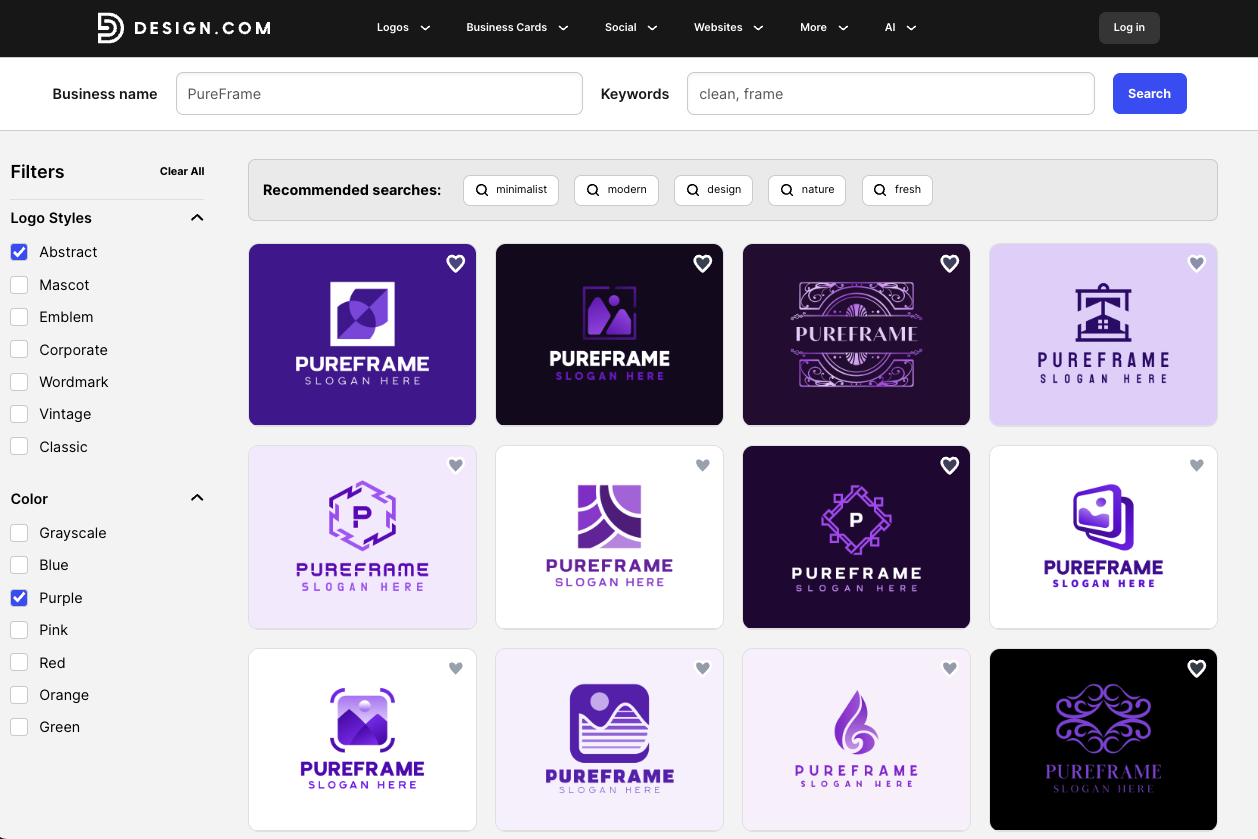Click the blue Search button
1258x839 pixels.
pos(1150,93)
